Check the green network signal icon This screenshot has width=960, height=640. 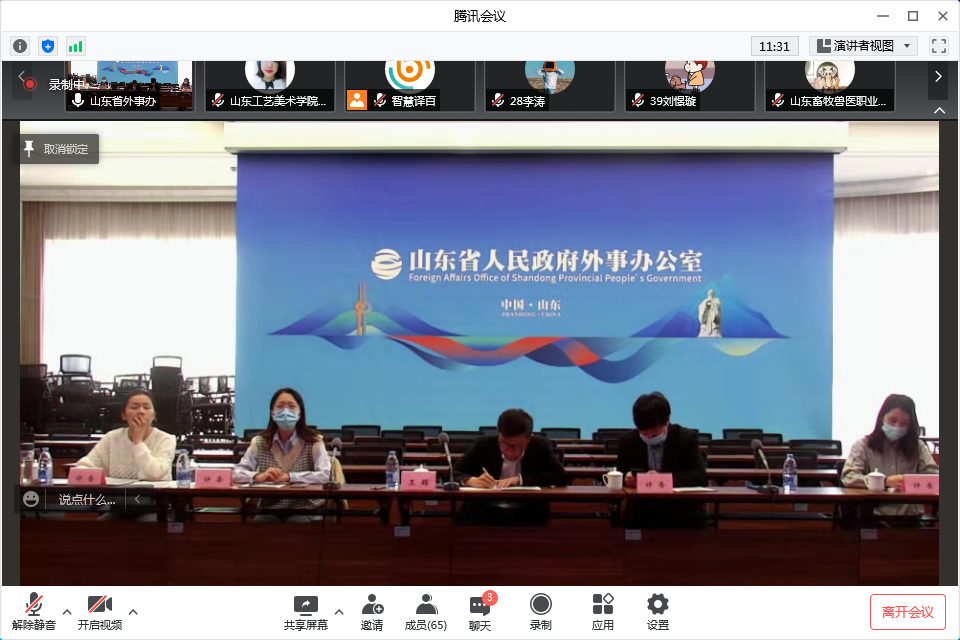(76, 46)
